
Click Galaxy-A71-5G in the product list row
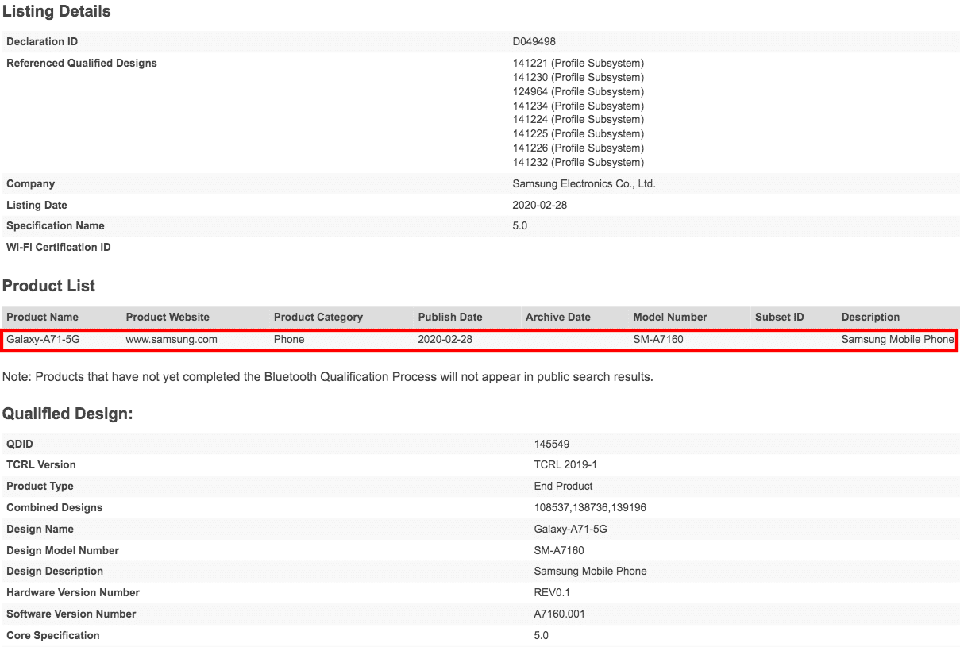pos(43,339)
